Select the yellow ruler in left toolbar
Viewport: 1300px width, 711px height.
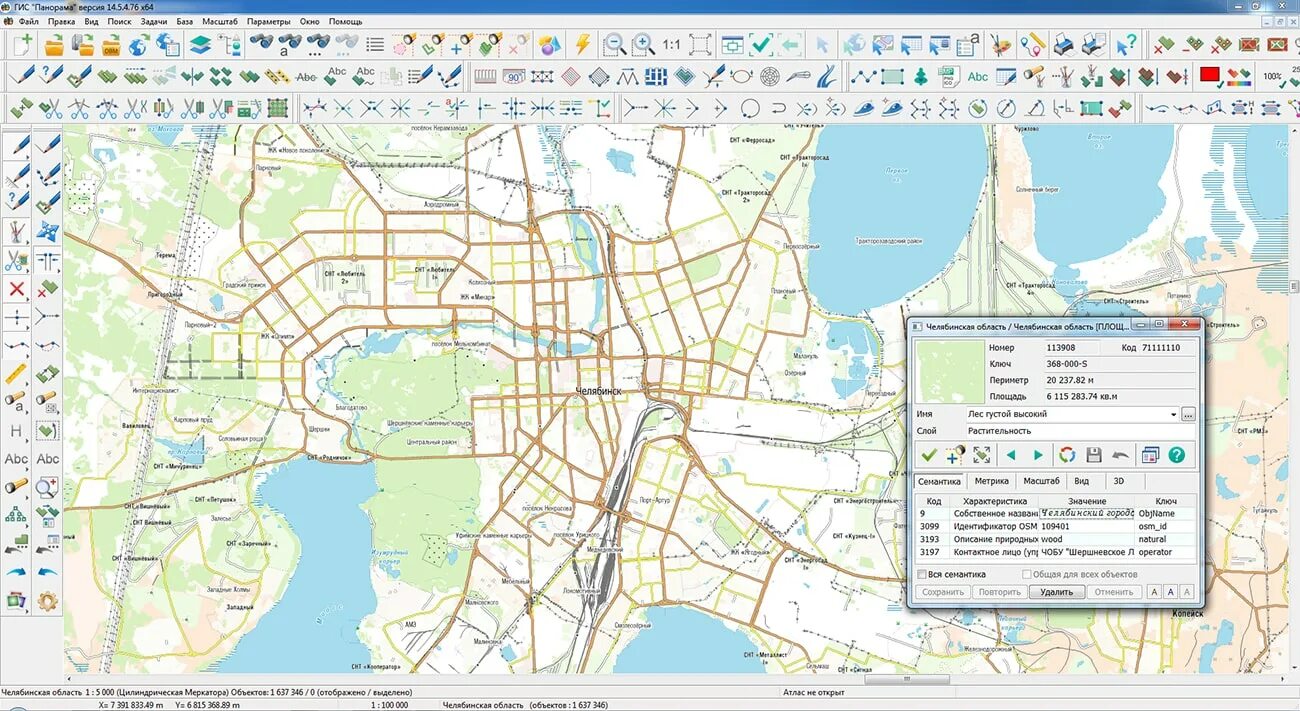16,374
